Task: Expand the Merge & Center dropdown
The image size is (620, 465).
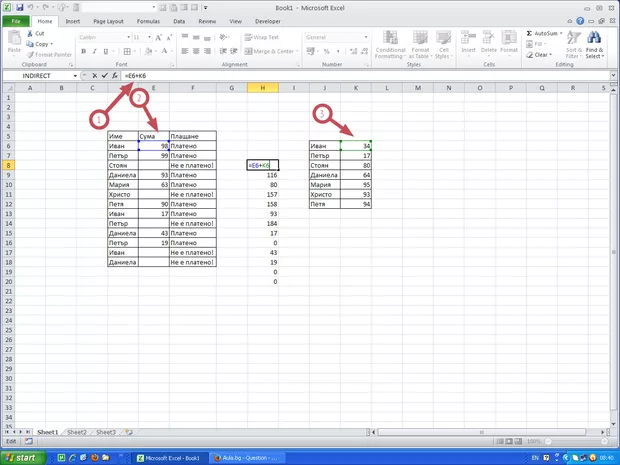Action: [x=297, y=51]
